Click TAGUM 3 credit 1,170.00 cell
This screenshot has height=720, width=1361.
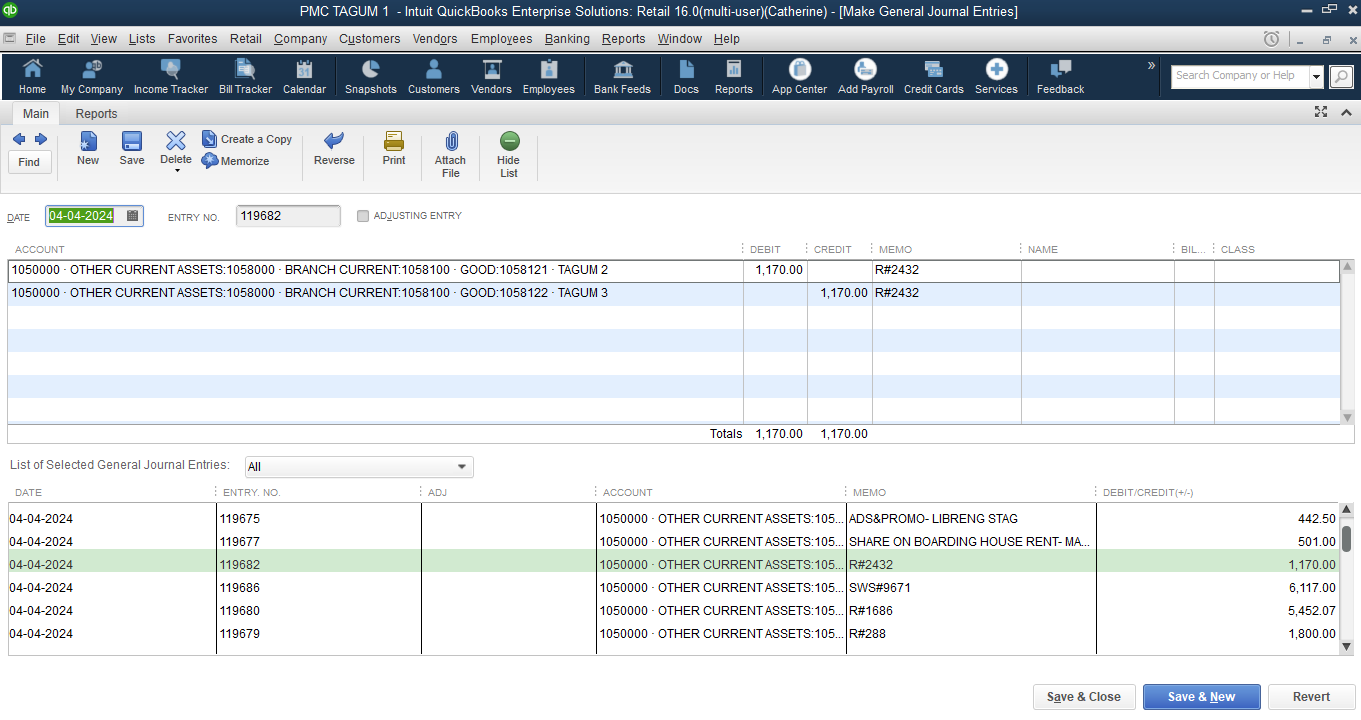click(x=839, y=293)
